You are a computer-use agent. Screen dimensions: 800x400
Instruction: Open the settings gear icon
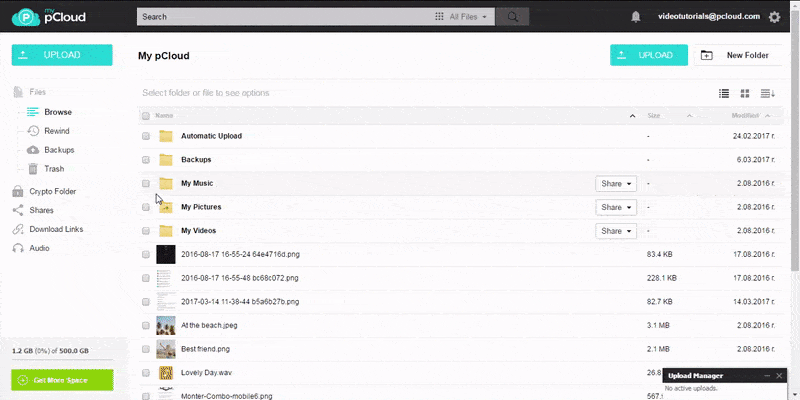pos(774,17)
